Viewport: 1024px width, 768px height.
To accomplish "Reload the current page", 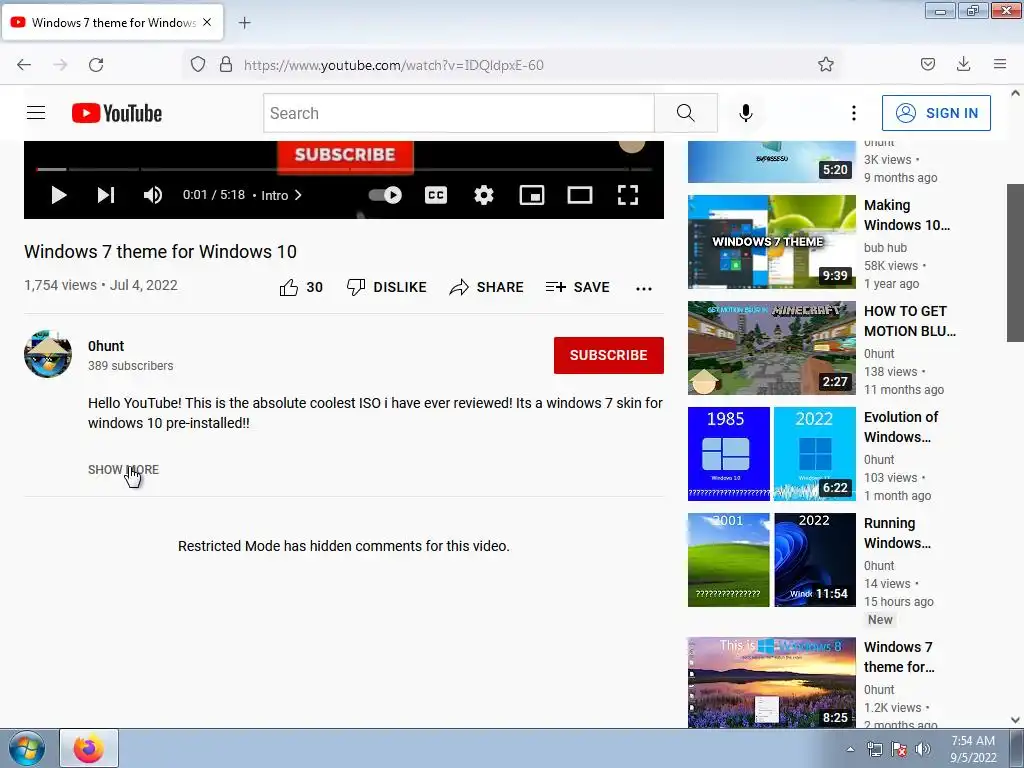I will [96, 65].
